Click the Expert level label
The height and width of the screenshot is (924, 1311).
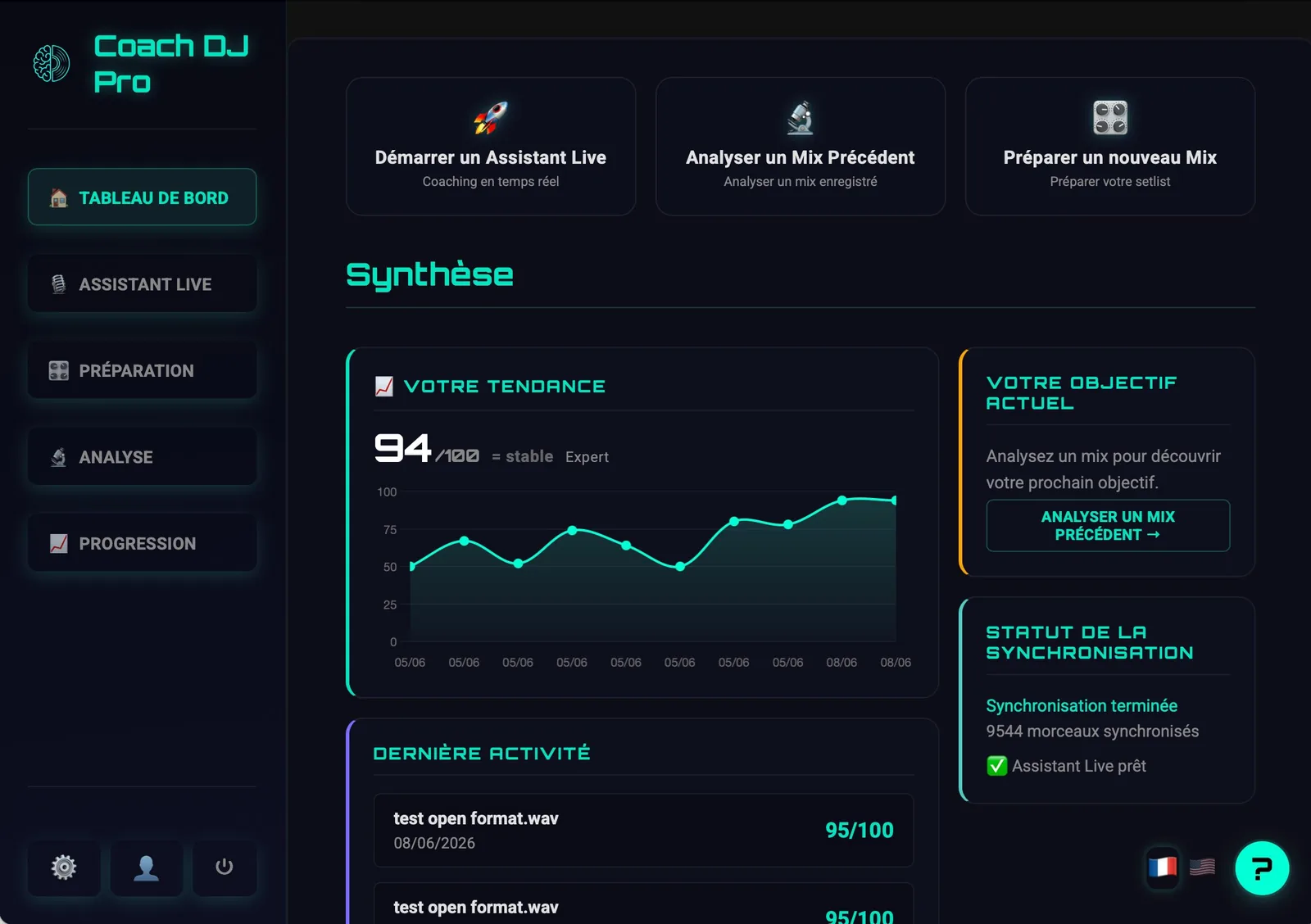(587, 457)
